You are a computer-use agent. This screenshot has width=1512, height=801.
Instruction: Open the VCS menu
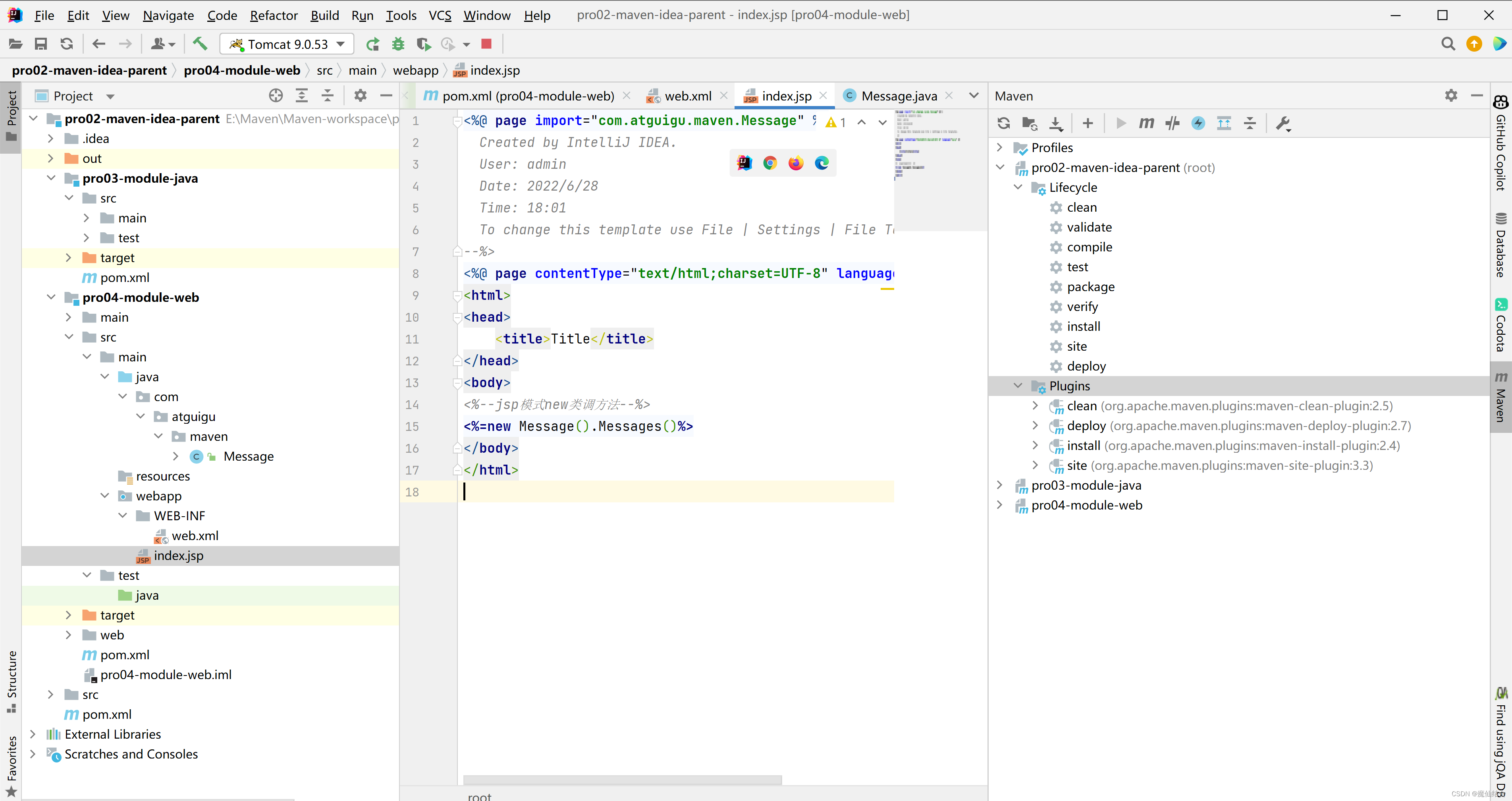(x=440, y=15)
